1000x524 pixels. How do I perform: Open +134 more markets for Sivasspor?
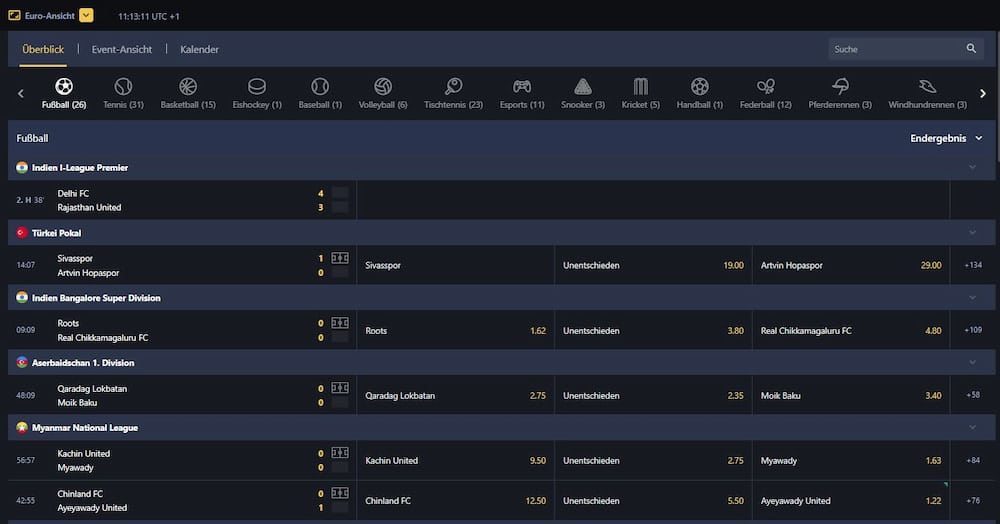(x=972, y=266)
